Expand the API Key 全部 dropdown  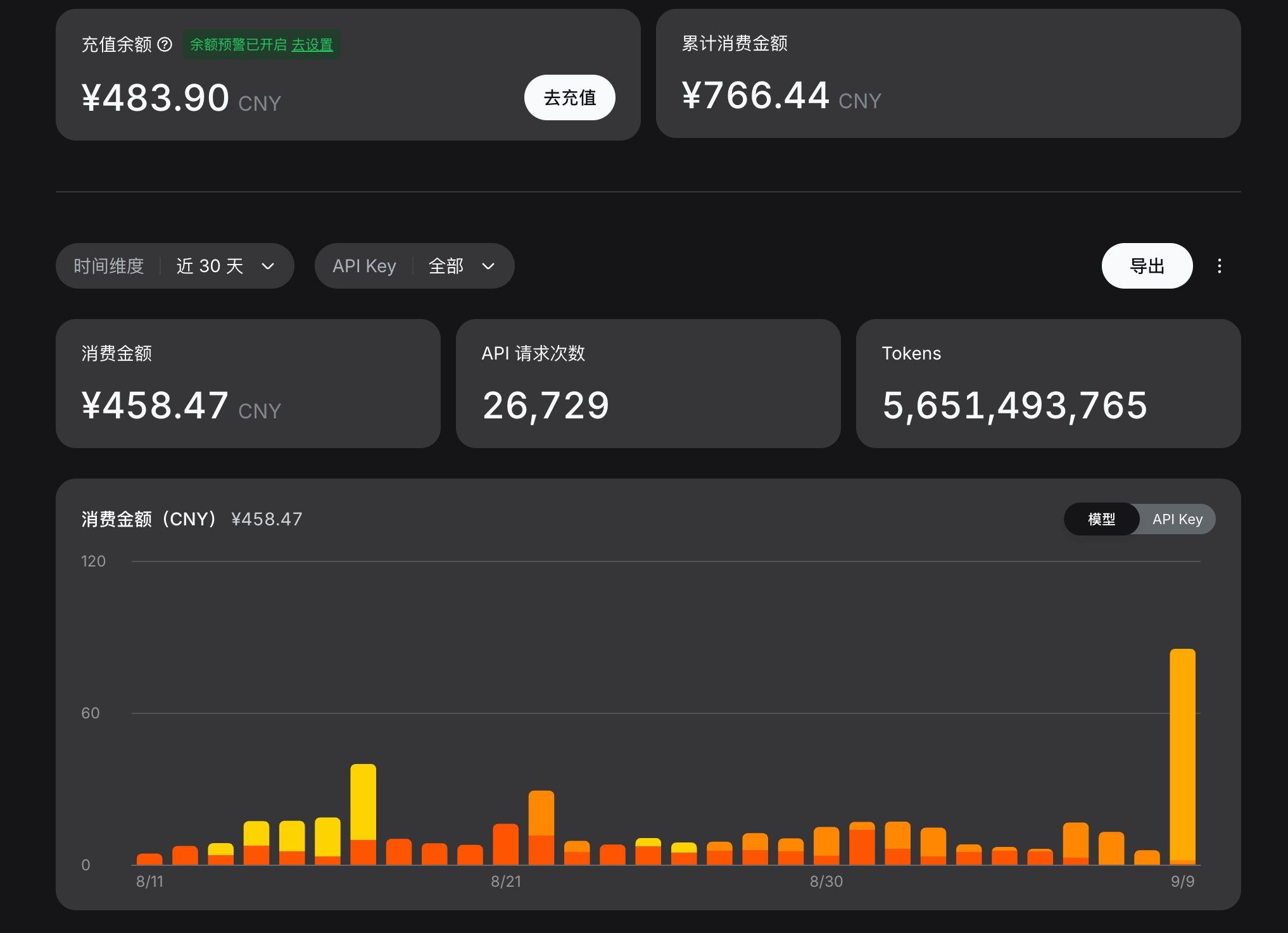(x=414, y=266)
